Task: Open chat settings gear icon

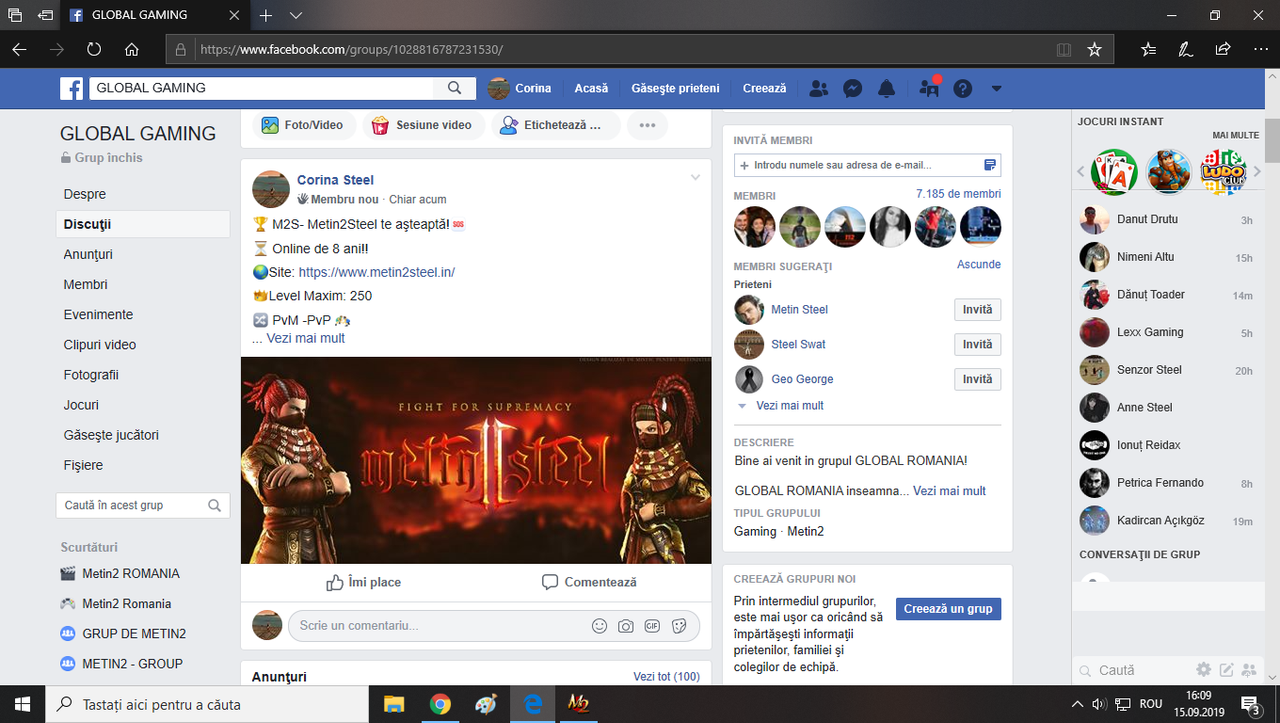Action: 1204,670
